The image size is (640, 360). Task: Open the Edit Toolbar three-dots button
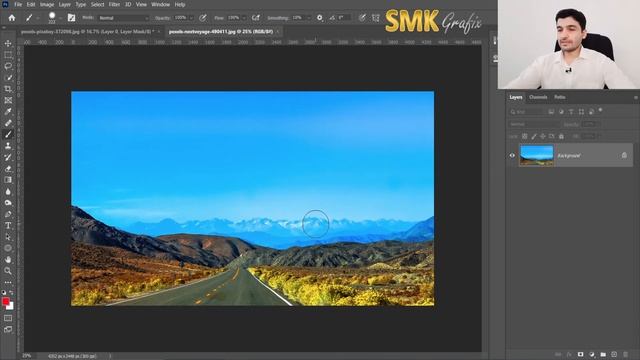[x=8, y=282]
